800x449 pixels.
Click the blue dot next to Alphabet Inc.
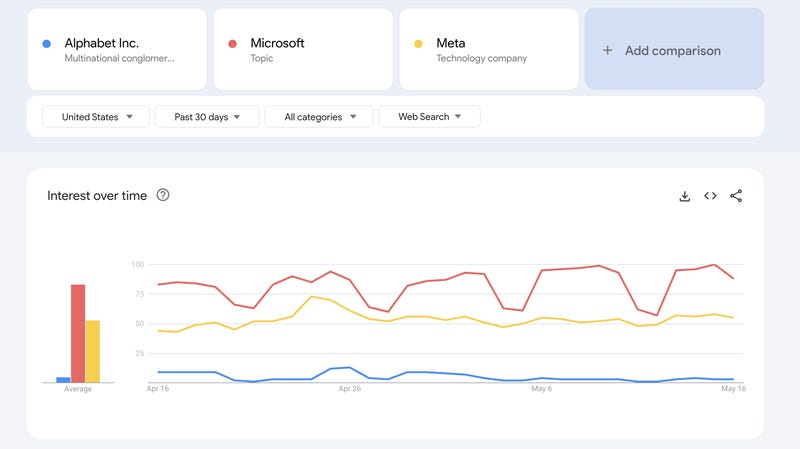click(46, 44)
